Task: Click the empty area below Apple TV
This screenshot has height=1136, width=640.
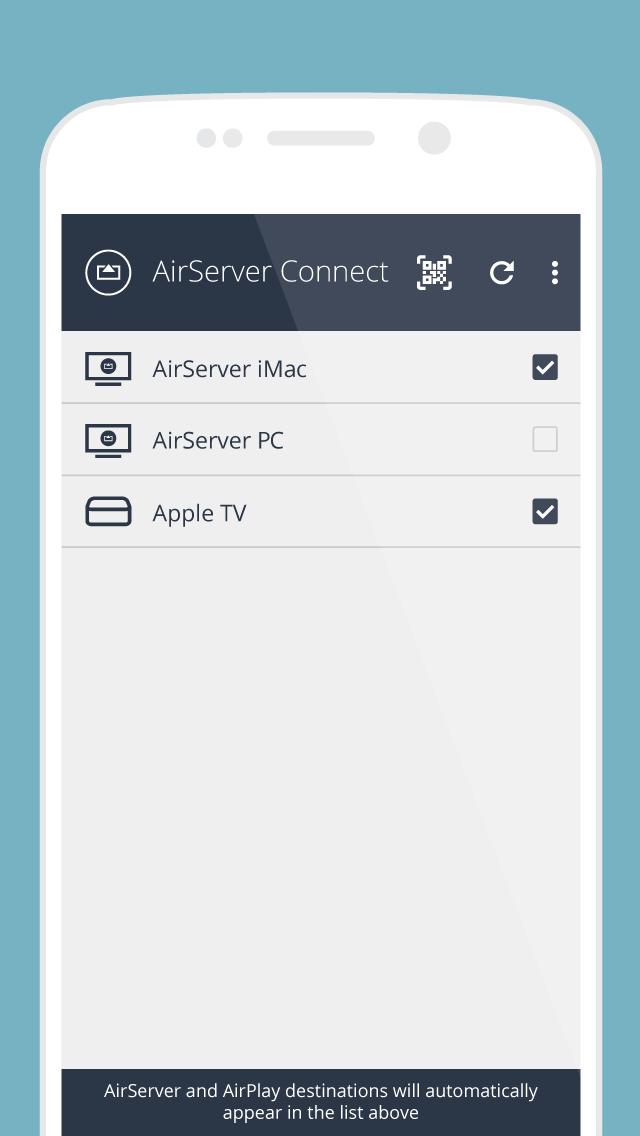Action: [320, 808]
